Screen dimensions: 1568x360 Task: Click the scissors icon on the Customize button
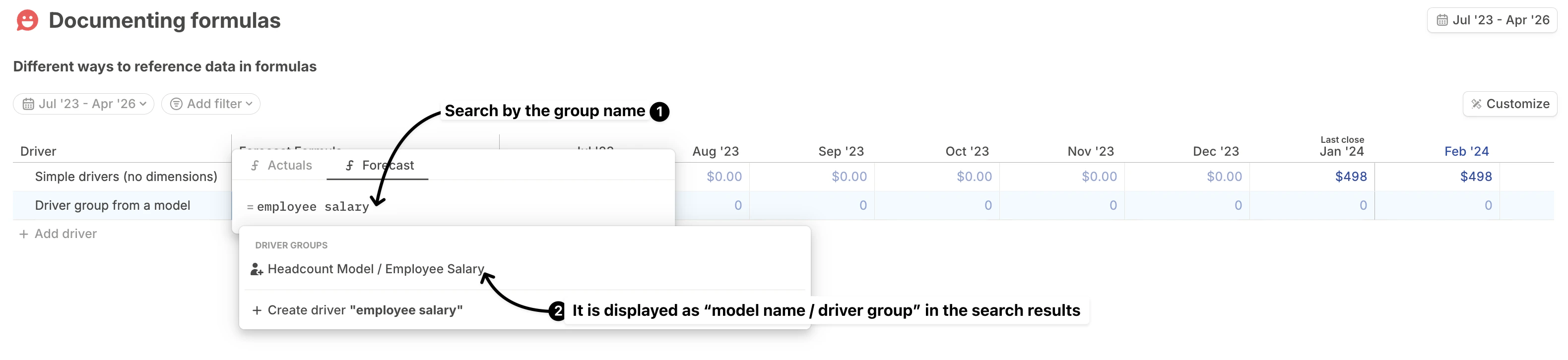click(1476, 103)
